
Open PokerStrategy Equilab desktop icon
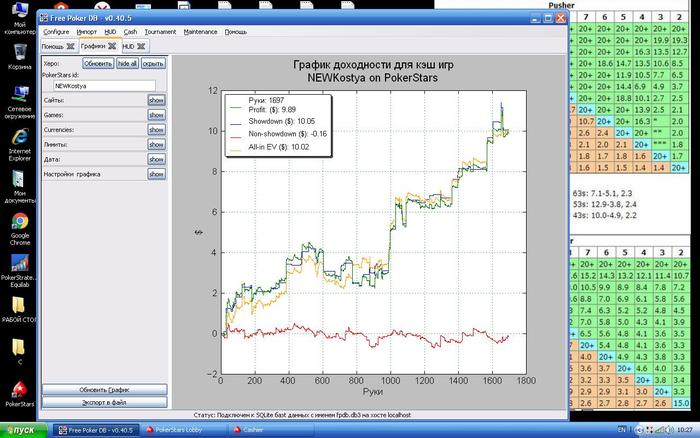point(19,271)
